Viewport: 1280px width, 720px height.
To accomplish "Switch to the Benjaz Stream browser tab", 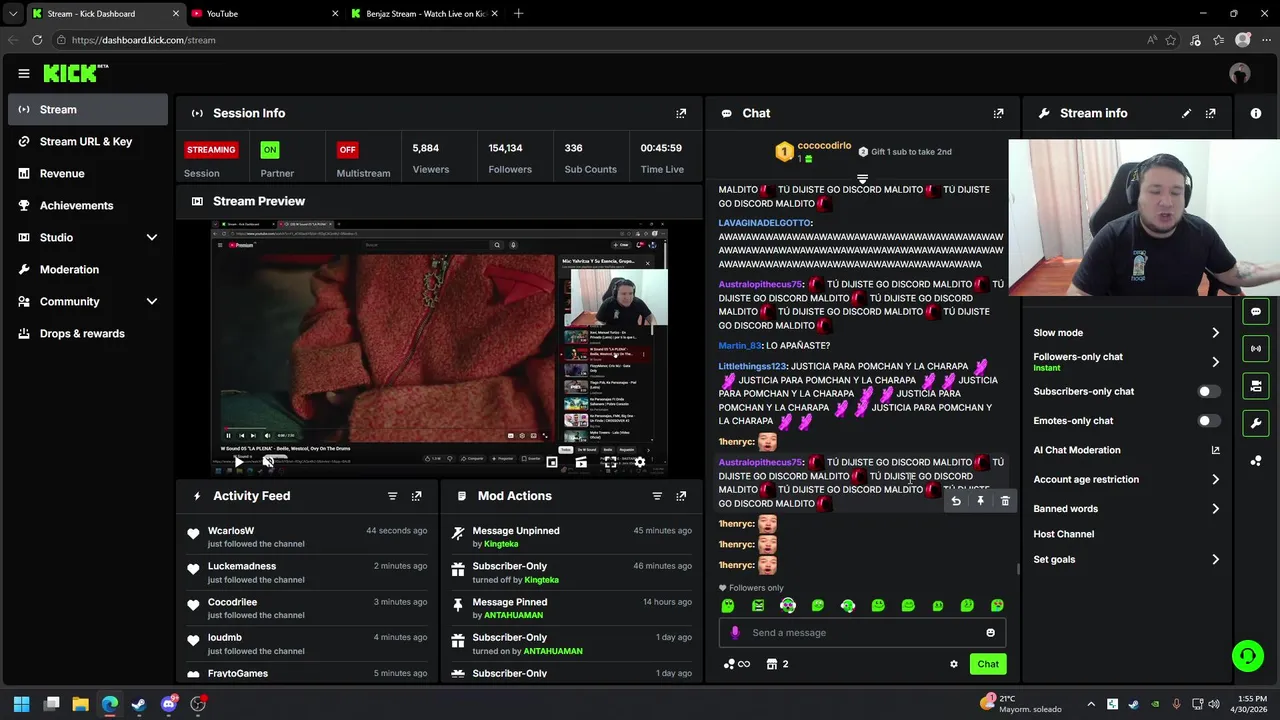I will pos(425,14).
